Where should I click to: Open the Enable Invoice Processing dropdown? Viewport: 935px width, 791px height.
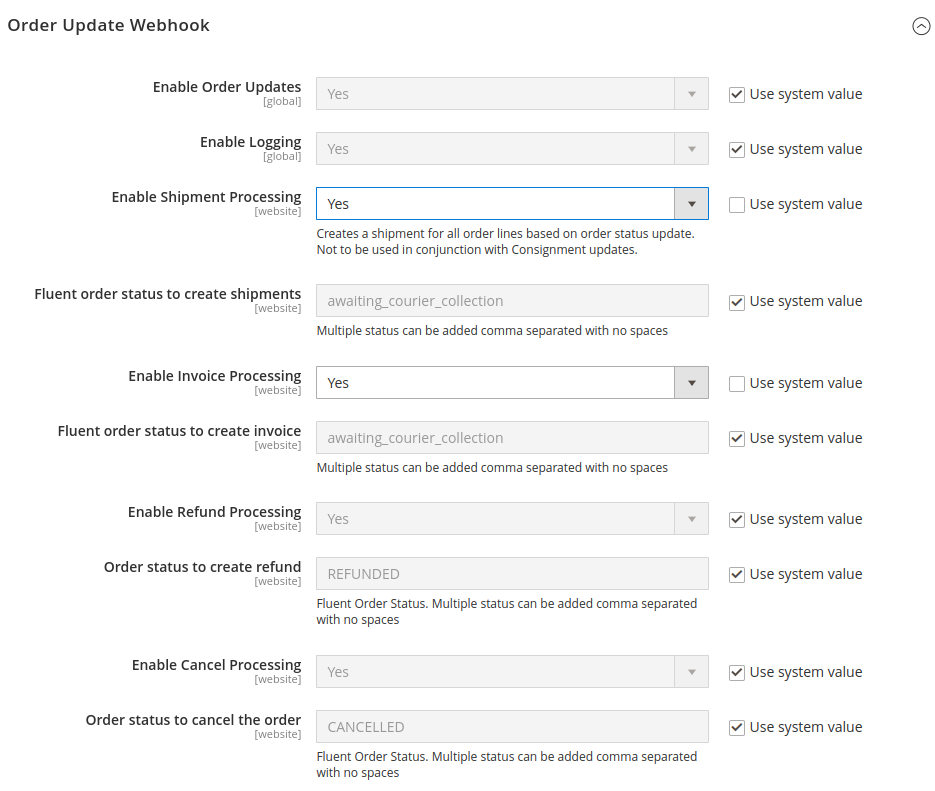coord(512,383)
